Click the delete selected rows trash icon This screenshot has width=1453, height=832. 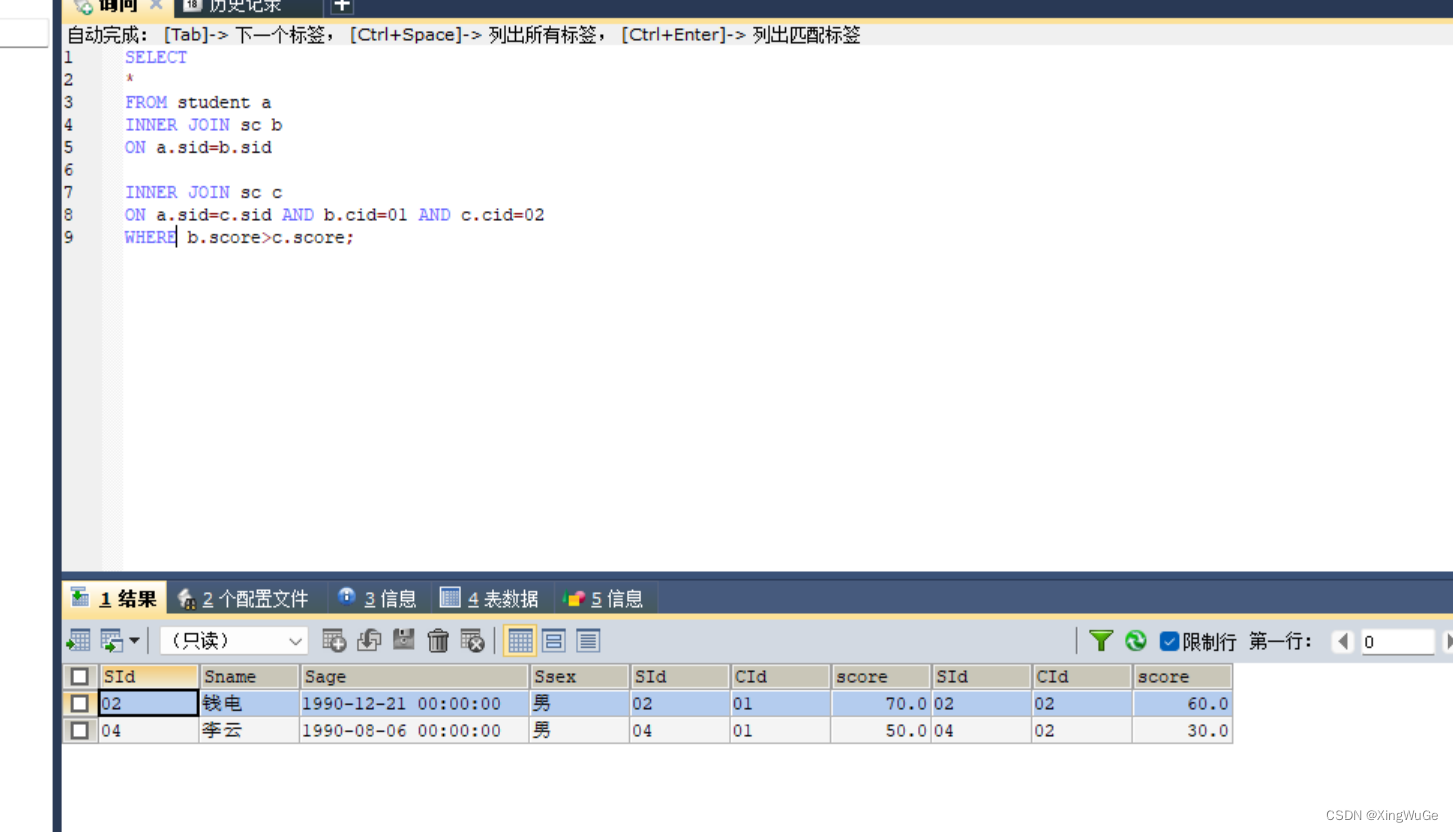click(x=438, y=640)
